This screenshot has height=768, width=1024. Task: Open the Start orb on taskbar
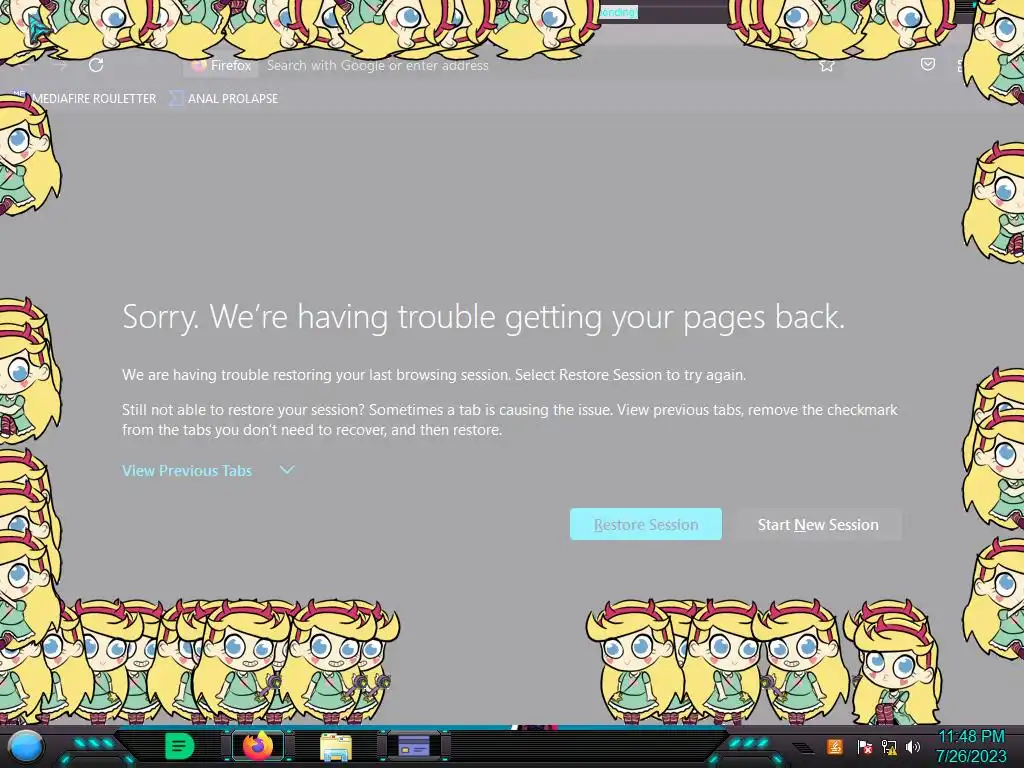coord(26,746)
